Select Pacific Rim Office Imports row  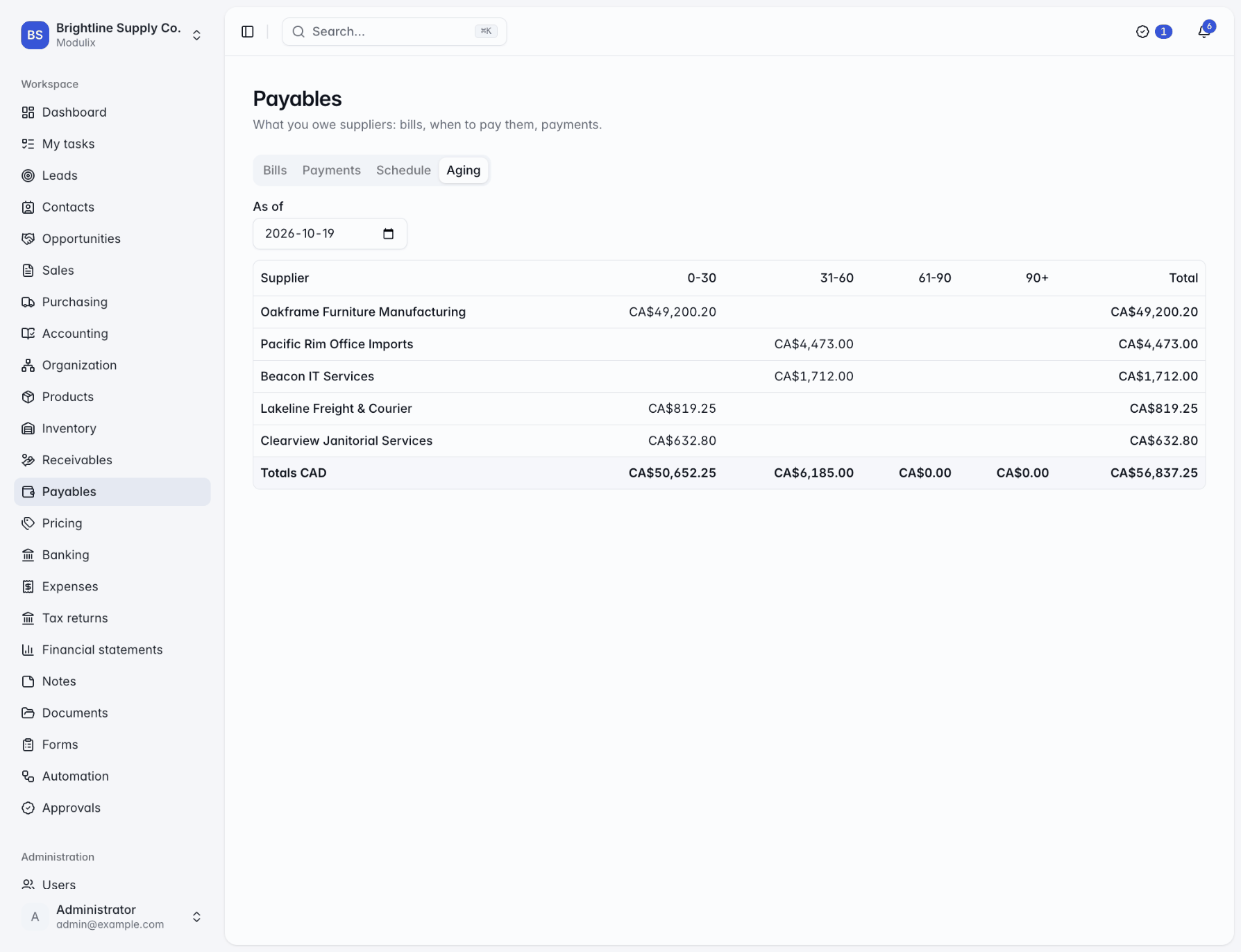[729, 344]
